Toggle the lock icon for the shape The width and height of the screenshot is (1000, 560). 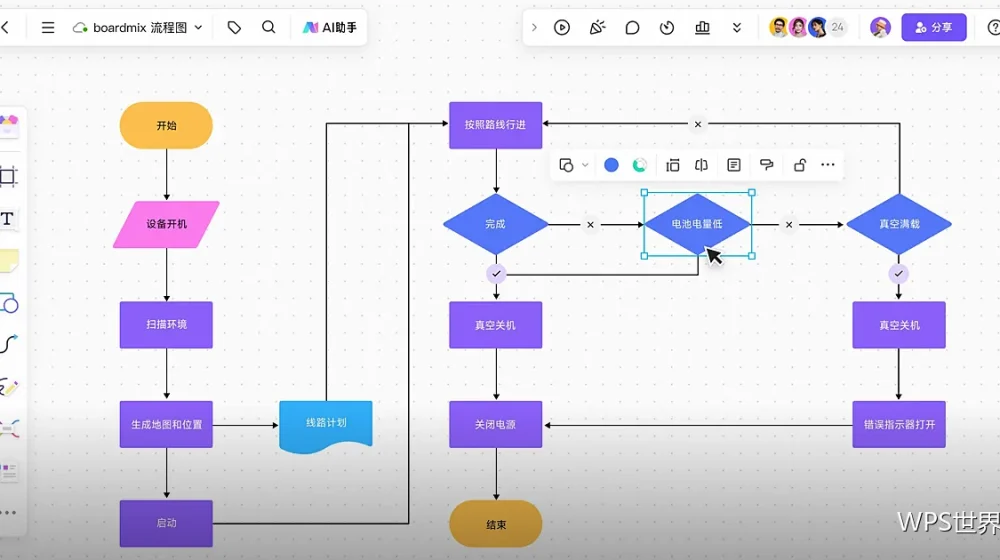click(x=799, y=165)
